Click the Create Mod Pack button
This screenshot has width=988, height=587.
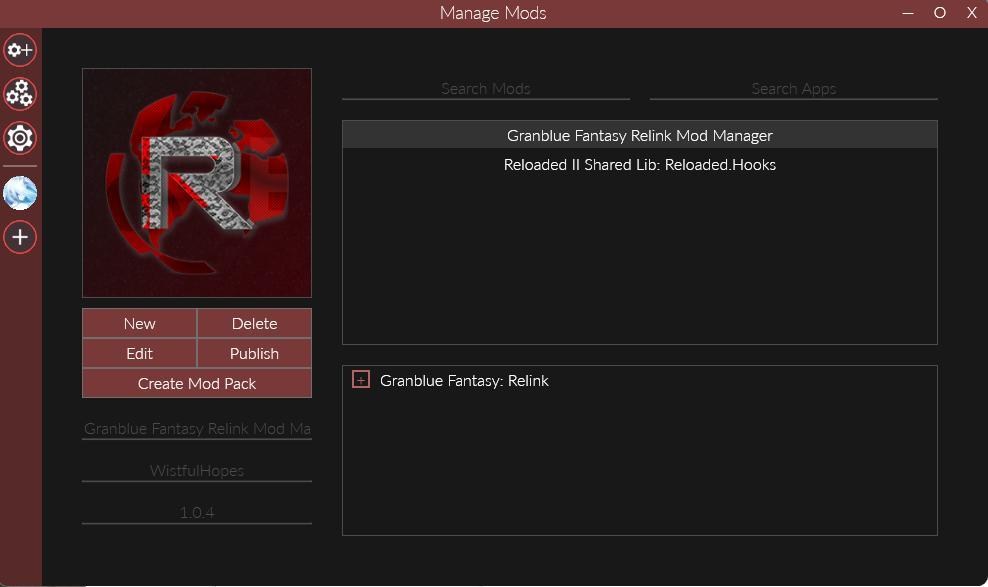pos(197,384)
